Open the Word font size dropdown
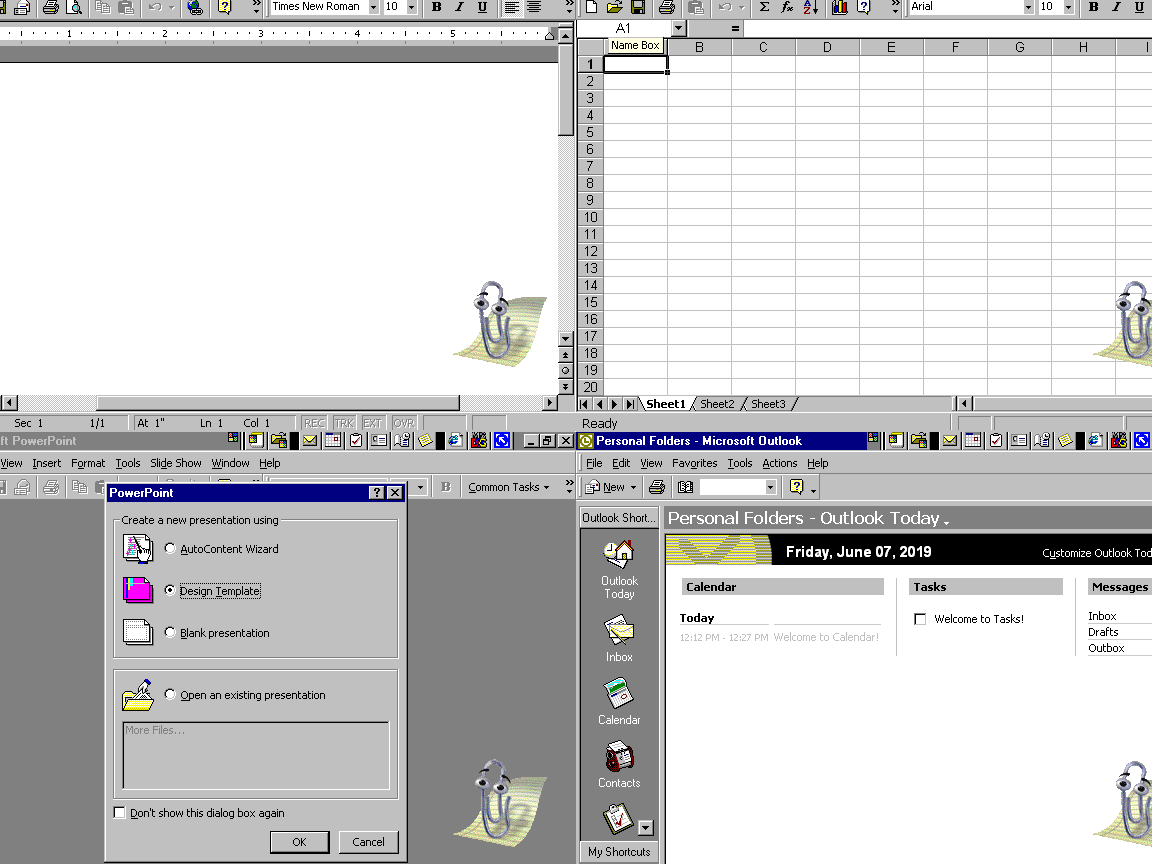Image resolution: width=1152 pixels, height=864 pixels. coord(411,7)
